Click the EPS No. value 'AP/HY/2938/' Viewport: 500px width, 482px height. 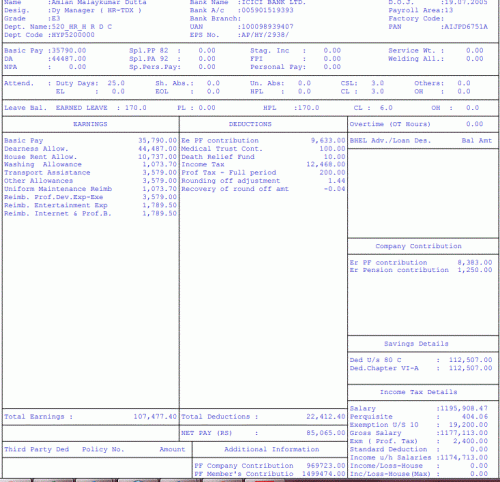coord(265,35)
